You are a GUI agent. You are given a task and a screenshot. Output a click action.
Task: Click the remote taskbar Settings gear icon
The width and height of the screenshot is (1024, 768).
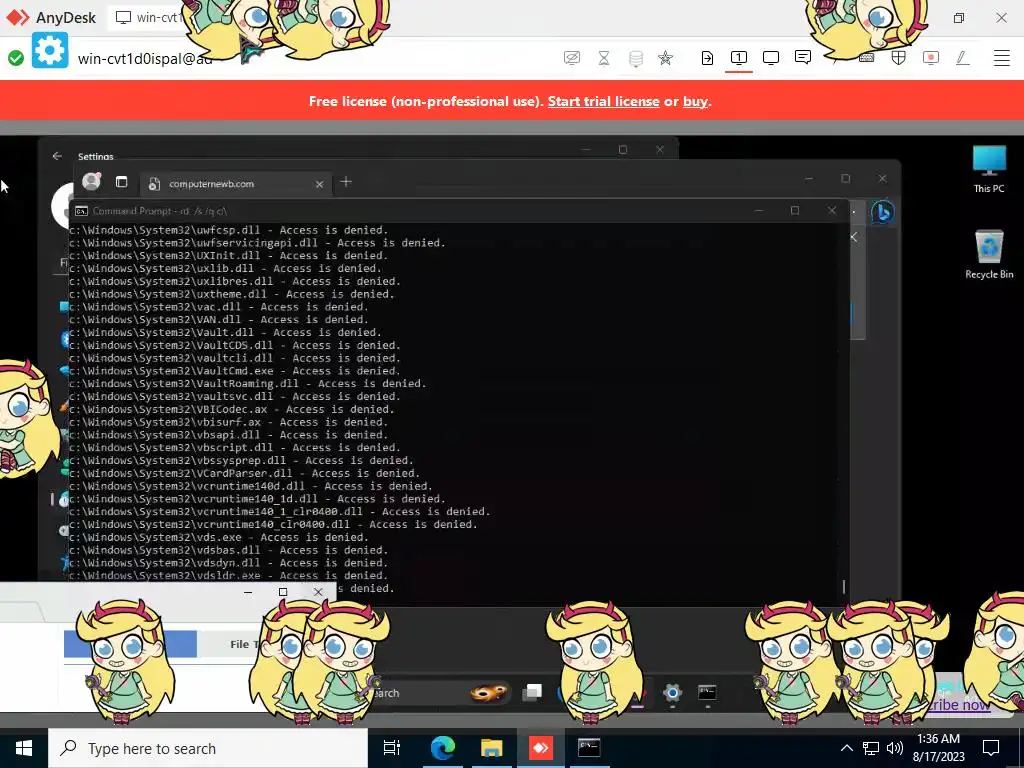[x=672, y=692]
